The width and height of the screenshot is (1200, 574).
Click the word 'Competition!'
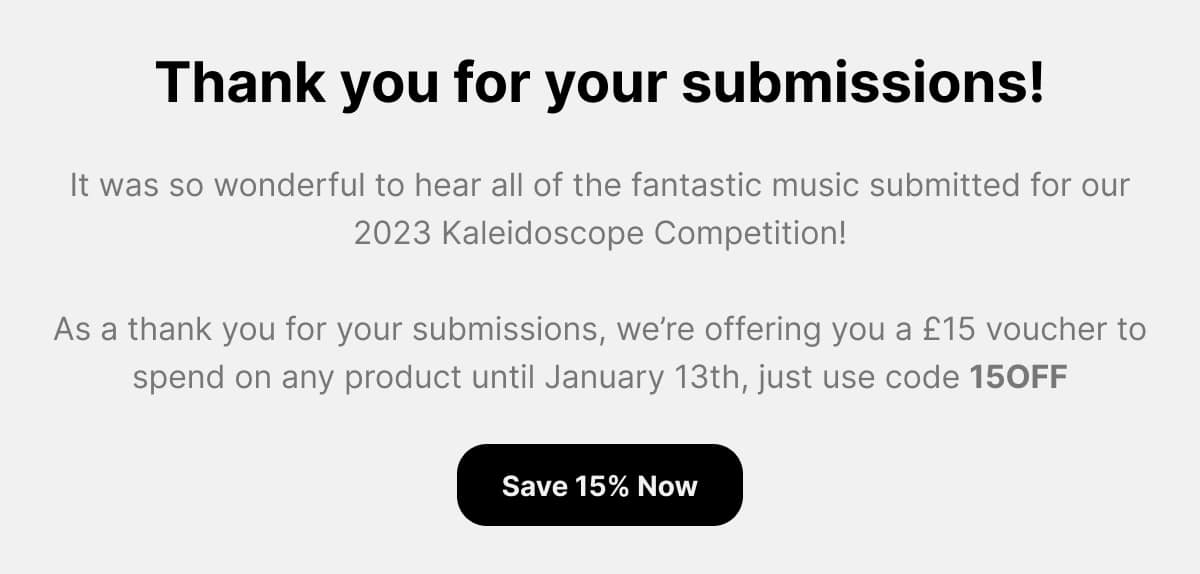tap(748, 235)
